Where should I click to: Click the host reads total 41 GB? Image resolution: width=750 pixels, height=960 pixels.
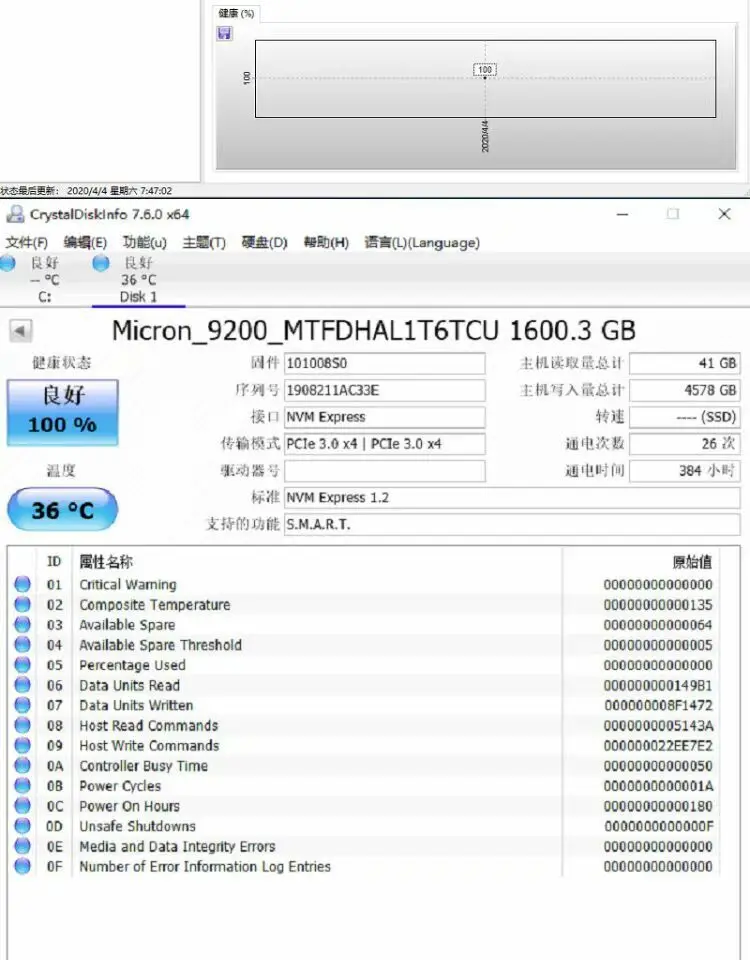point(684,363)
